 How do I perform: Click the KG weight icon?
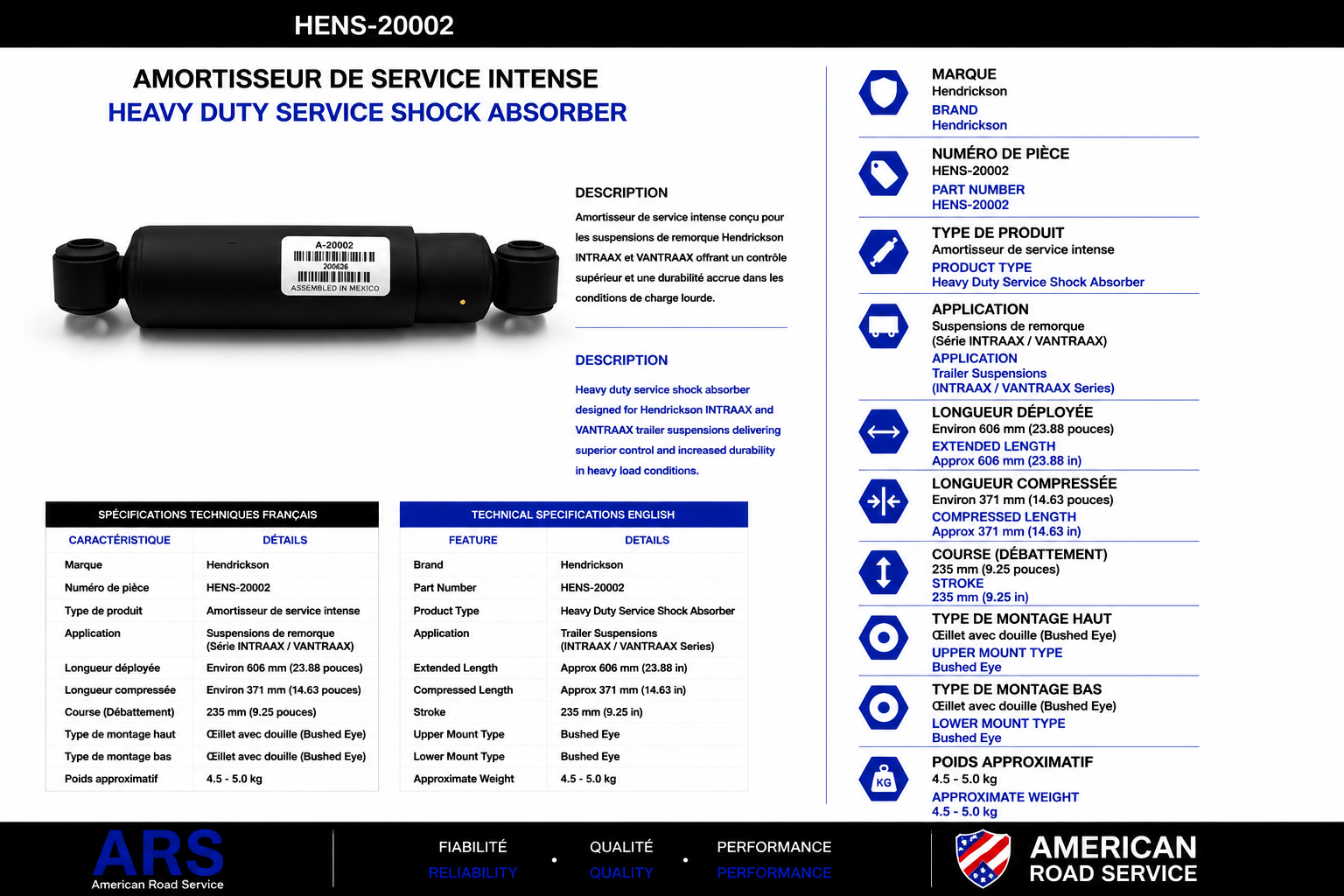click(x=884, y=779)
